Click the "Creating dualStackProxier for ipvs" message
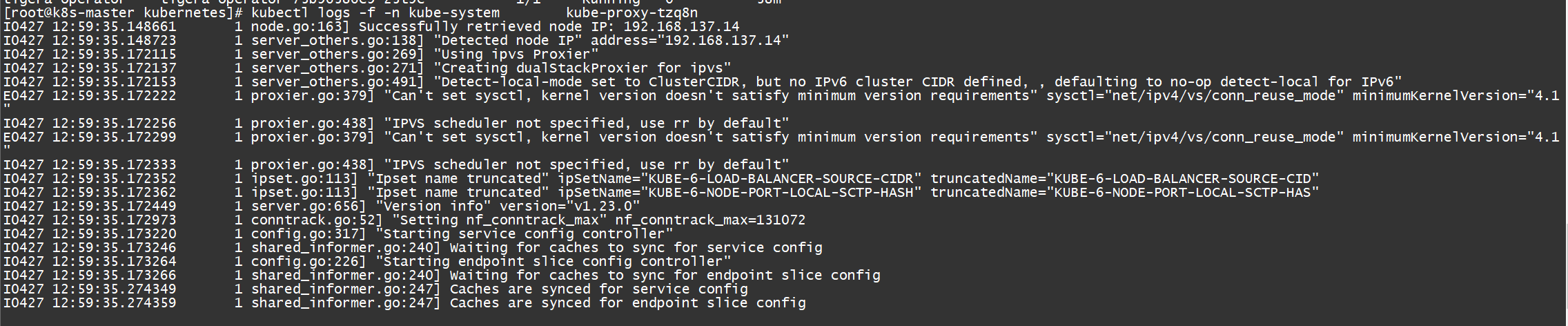Screen dimensions: 1568x326 coord(582,68)
